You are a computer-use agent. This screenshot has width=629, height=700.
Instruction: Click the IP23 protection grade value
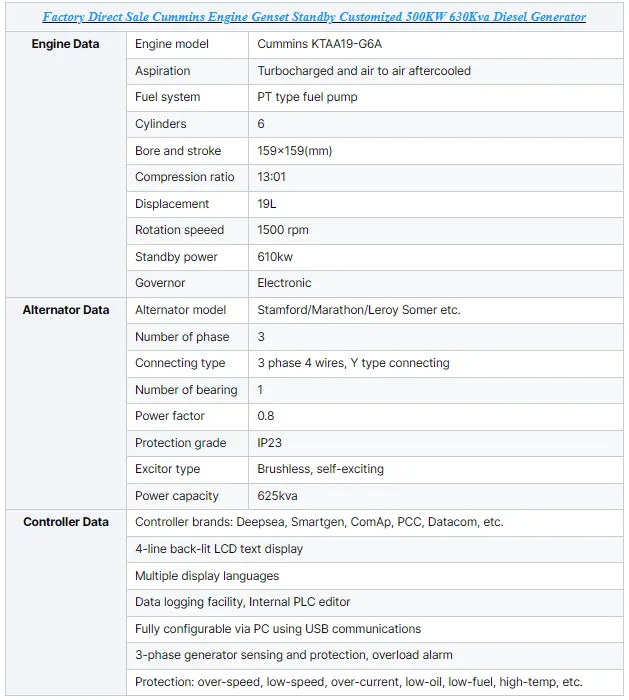tap(269, 443)
